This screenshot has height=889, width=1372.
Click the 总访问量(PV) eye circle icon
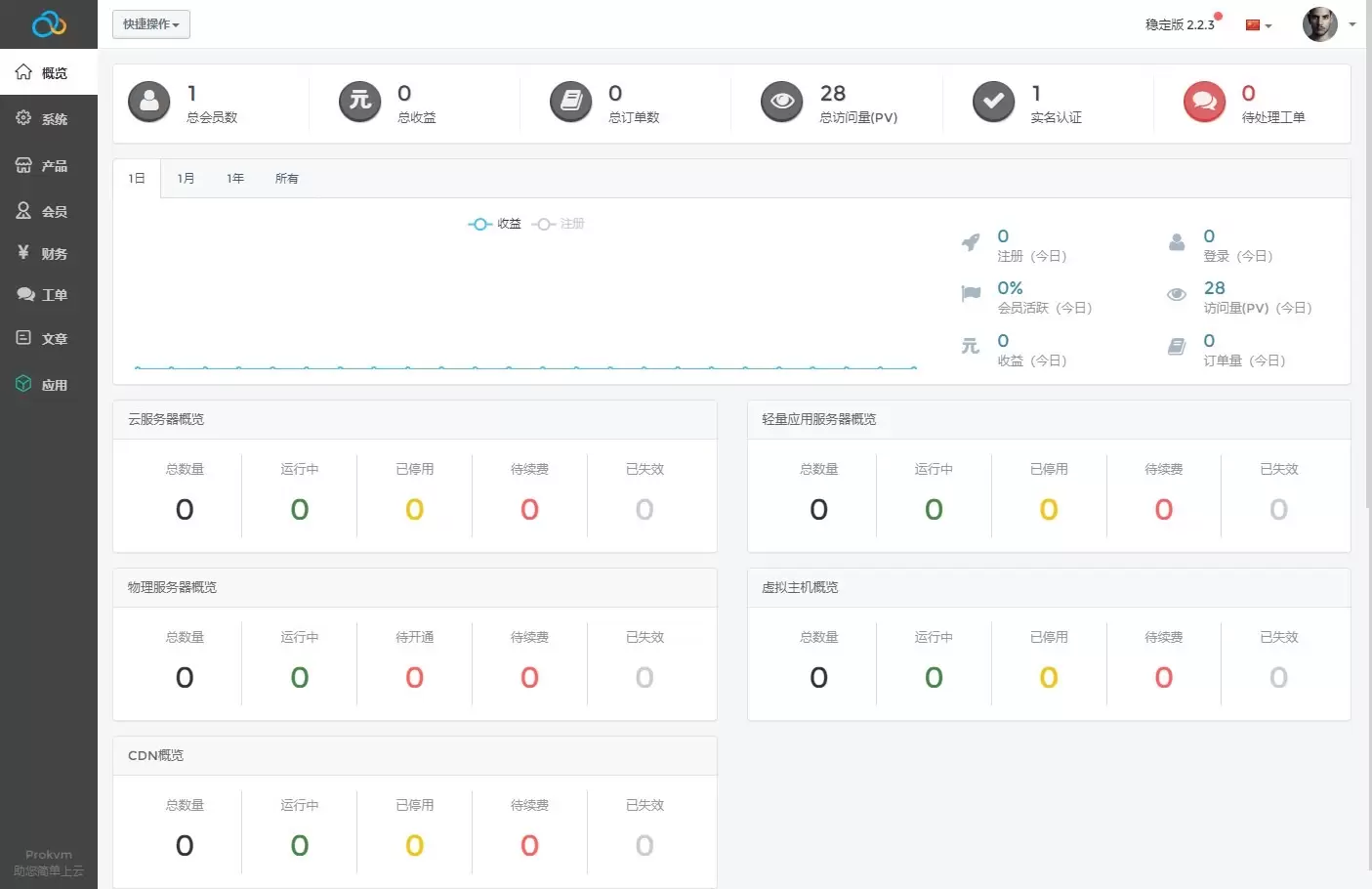pyautogui.click(x=782, y=102)
